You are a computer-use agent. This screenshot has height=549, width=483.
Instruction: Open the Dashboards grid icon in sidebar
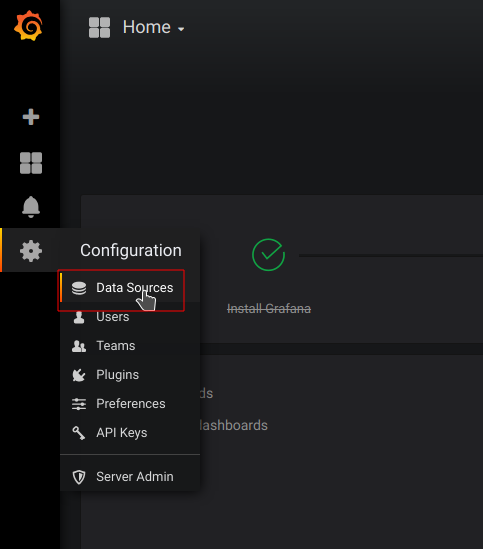pos(31,163)
